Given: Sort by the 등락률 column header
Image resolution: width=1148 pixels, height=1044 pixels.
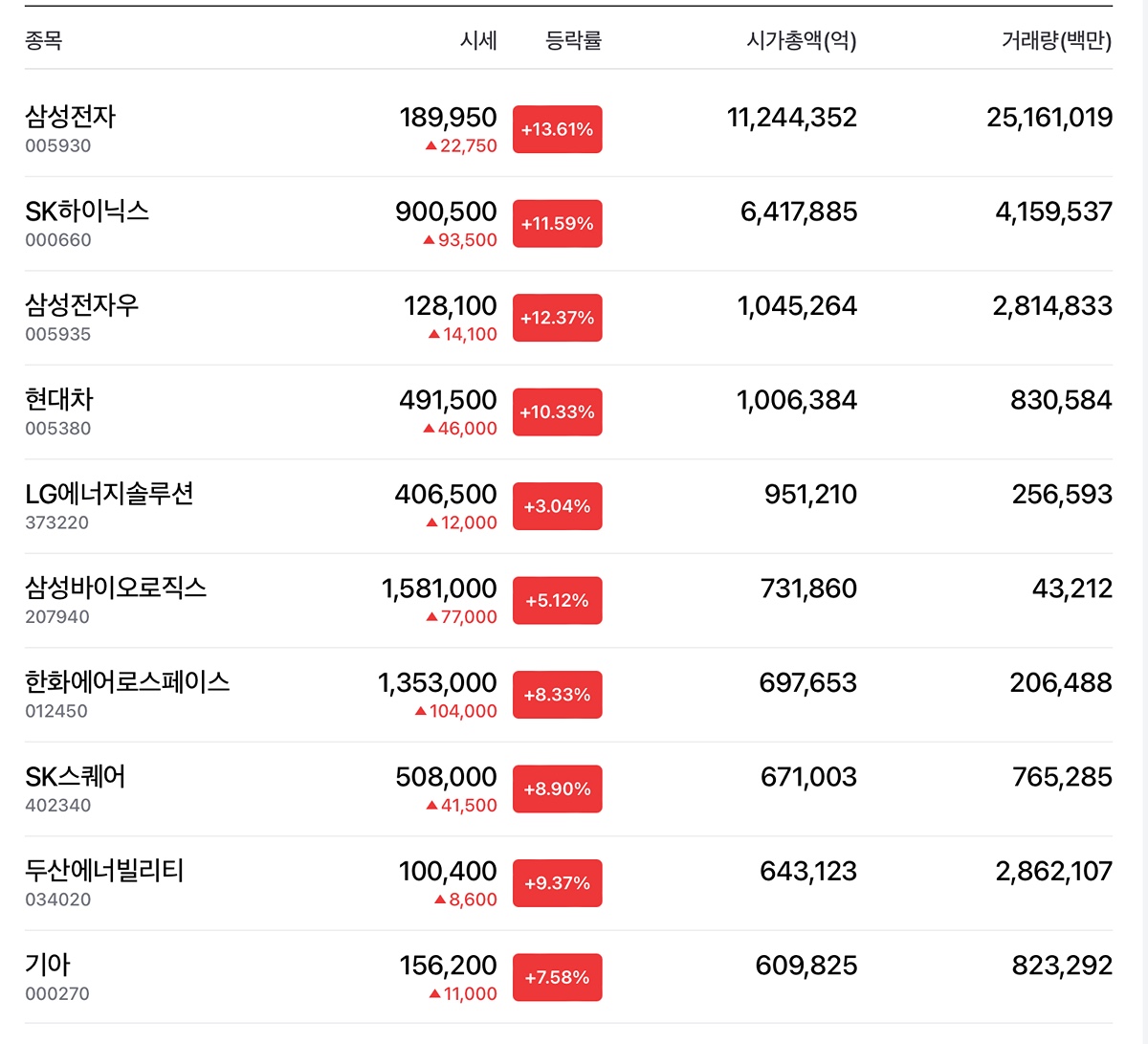Looking at the screenshot, I should [x=573, y=40].
